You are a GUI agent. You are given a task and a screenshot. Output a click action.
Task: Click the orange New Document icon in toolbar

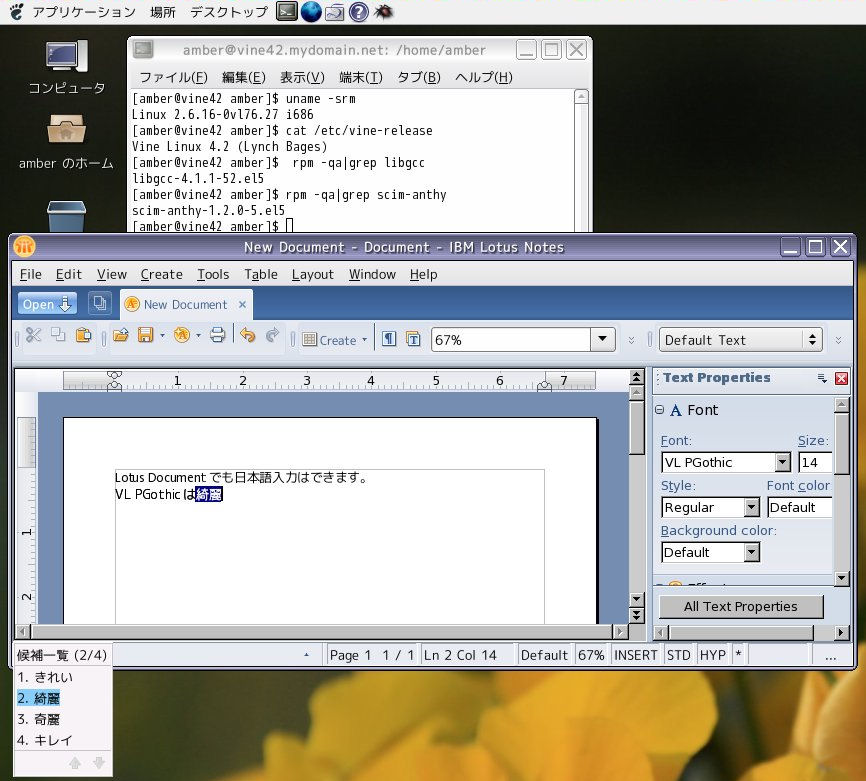coord(182,335)
